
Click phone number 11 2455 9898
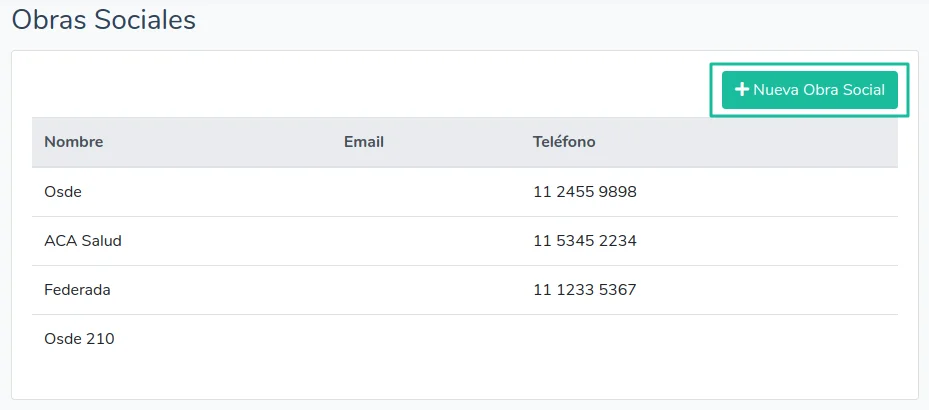point(585,192)
